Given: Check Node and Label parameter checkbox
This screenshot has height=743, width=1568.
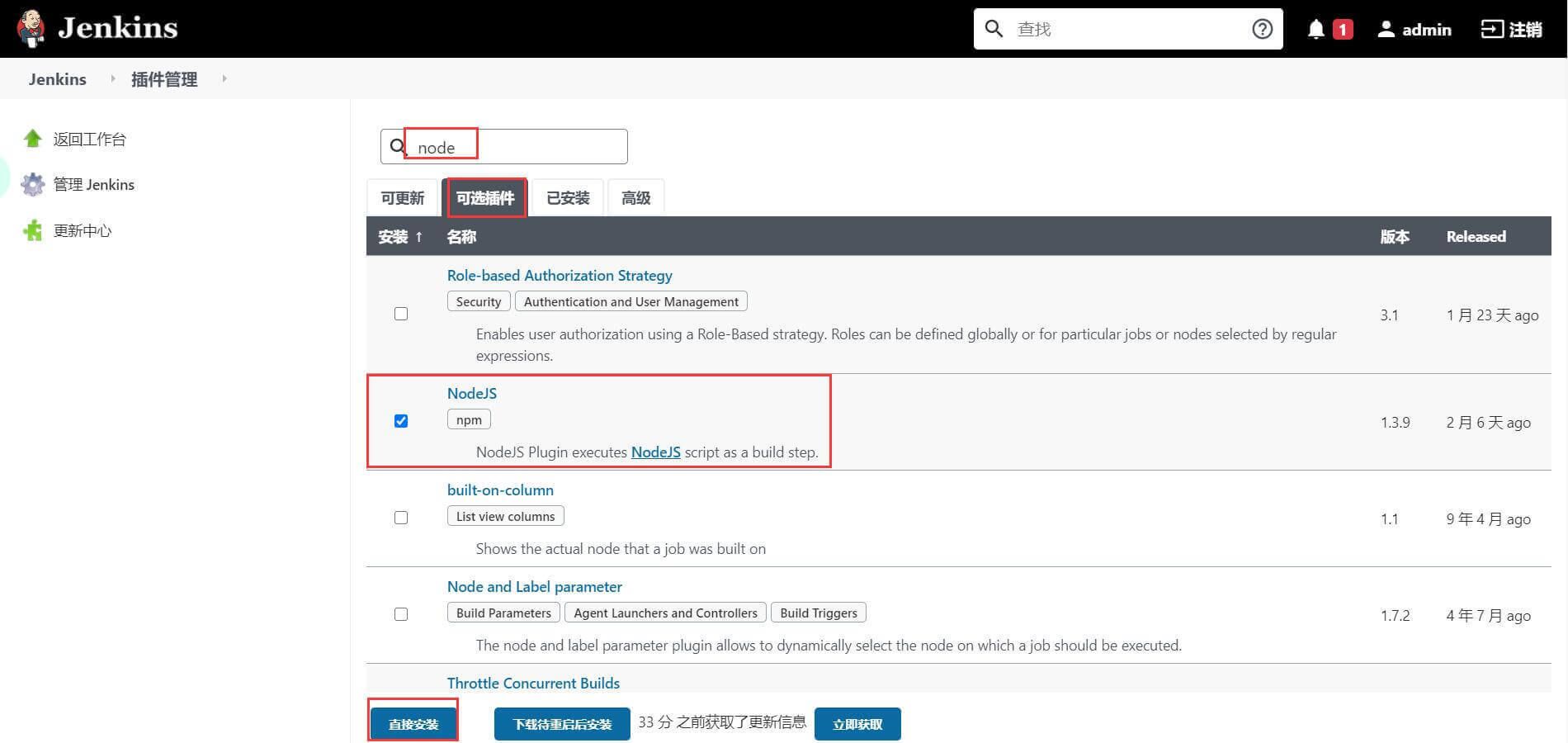Looking at the screenshot, I should point(401,614).
